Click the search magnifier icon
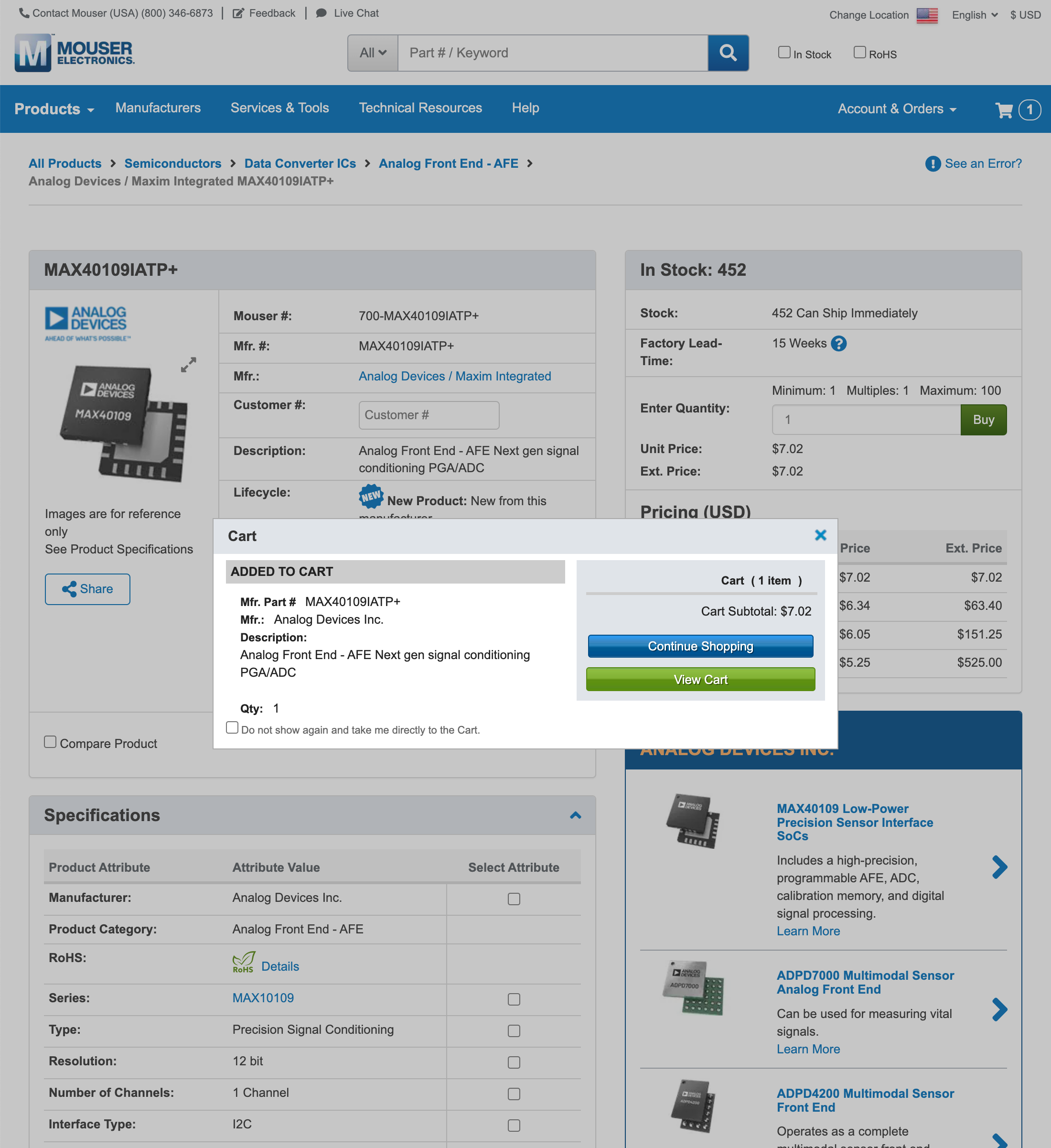This screenshot has height=1148, width=1051. pyautogui.click(x=729, y=53)
